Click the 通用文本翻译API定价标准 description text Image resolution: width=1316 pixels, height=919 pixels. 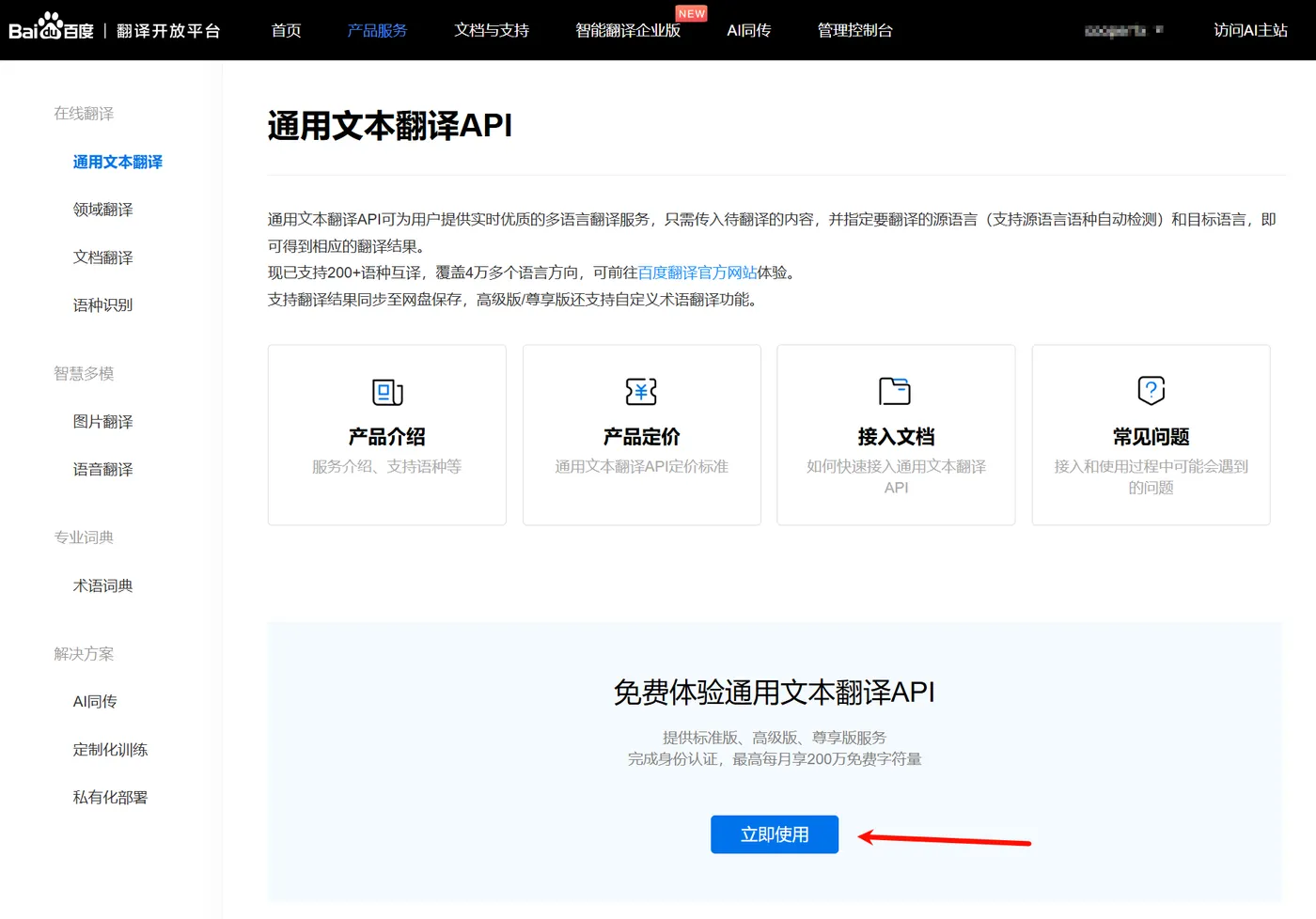(x=641, y=467)
